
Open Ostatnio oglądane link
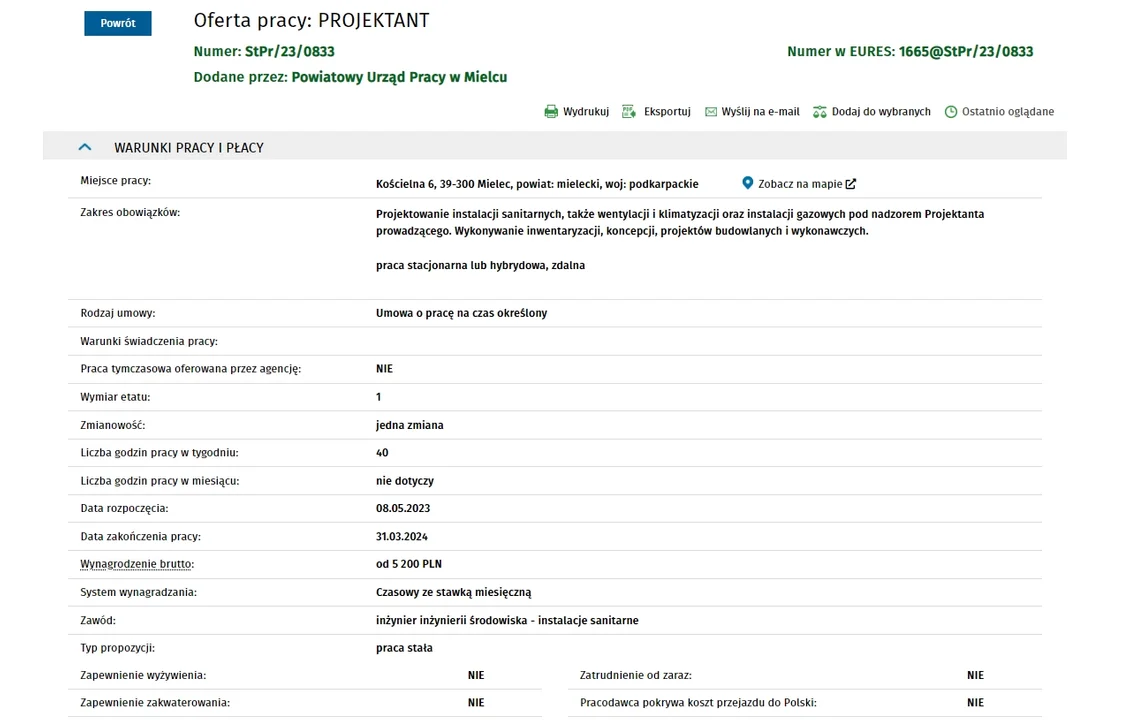1008,111
